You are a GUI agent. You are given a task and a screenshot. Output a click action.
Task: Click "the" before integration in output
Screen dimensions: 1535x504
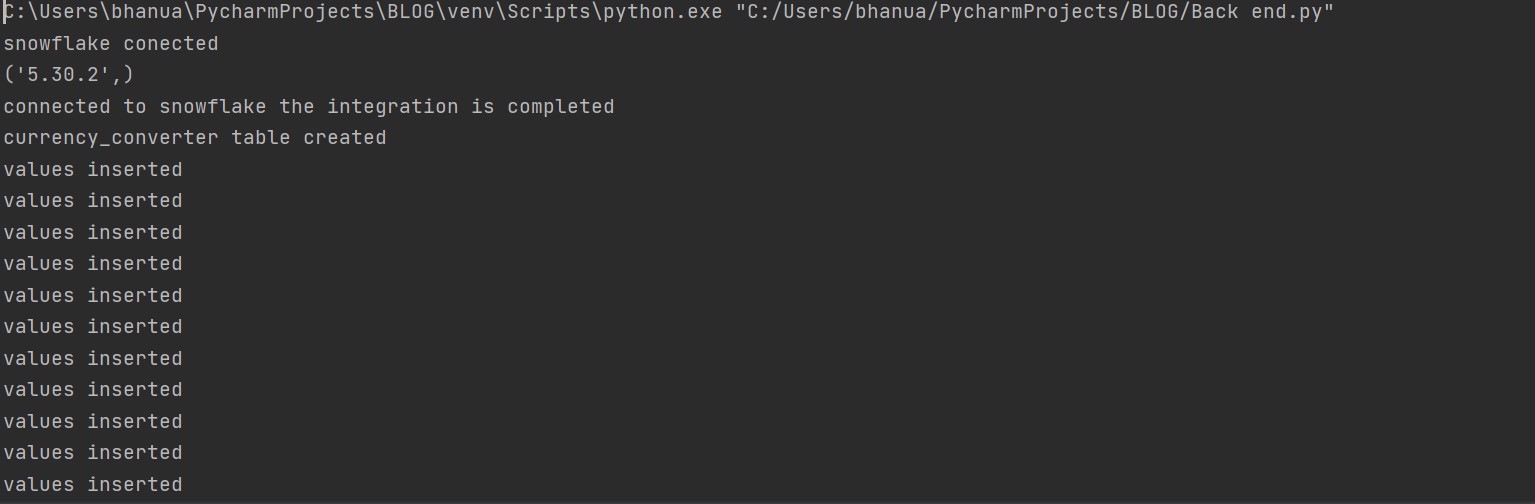click(x=297, y=107)
